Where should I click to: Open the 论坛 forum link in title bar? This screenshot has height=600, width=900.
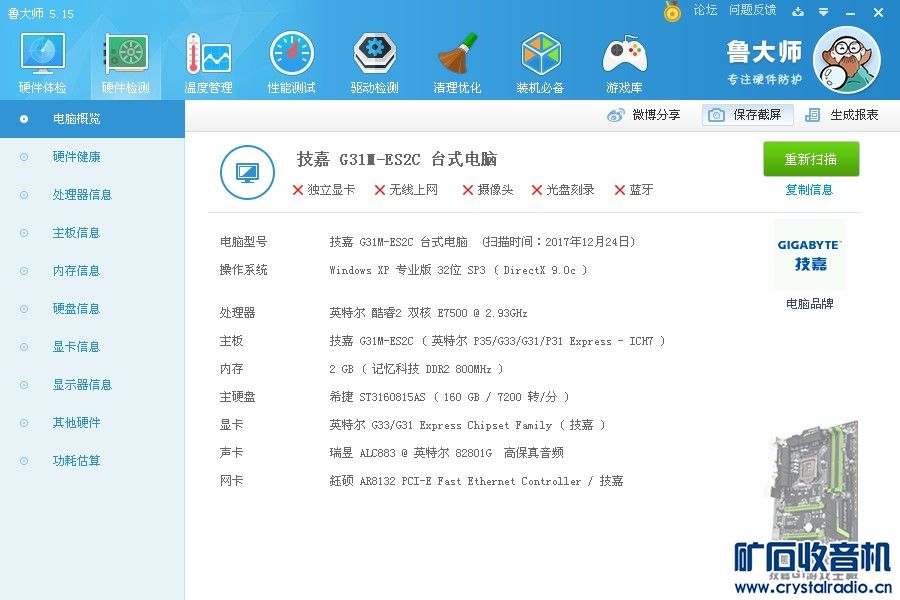click(705, 10)
